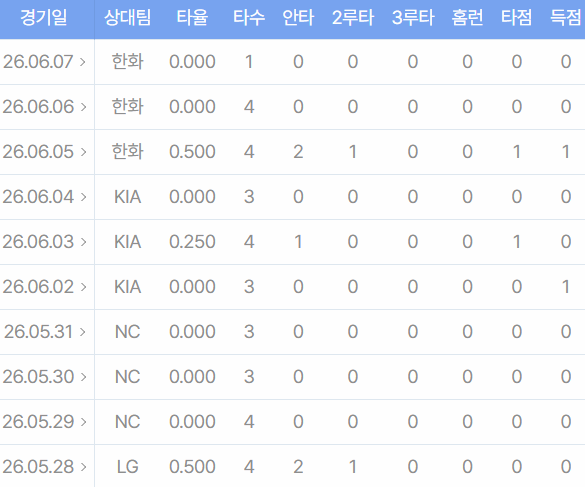This screenshot has width=585, height=487.
Task: Click the 타수 column header
Action: point(249,18)
